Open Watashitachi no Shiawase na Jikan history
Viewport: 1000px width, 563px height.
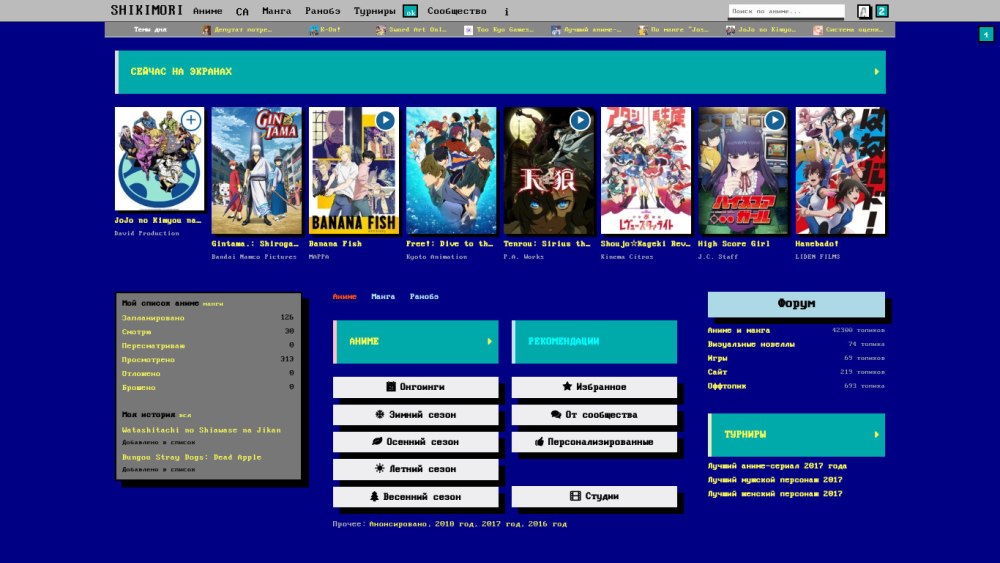tap(201, 430)
